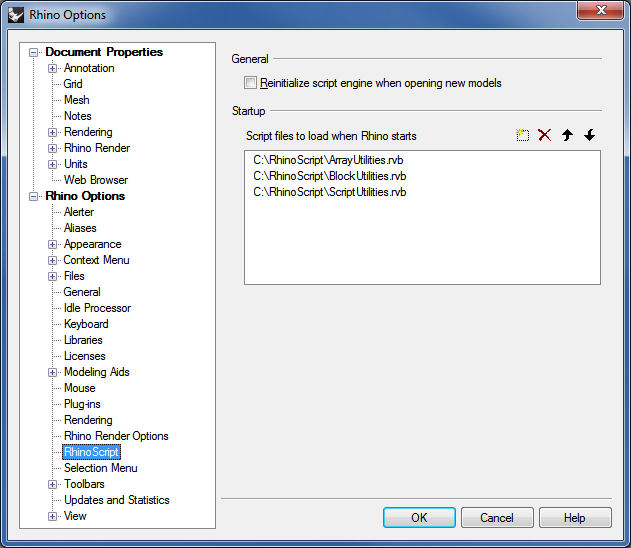Image resolution: width=631 pixels, height=548 pixels.
Task: Open the Web Browser page
Action: pyautogui.click(x=96, y=180)
